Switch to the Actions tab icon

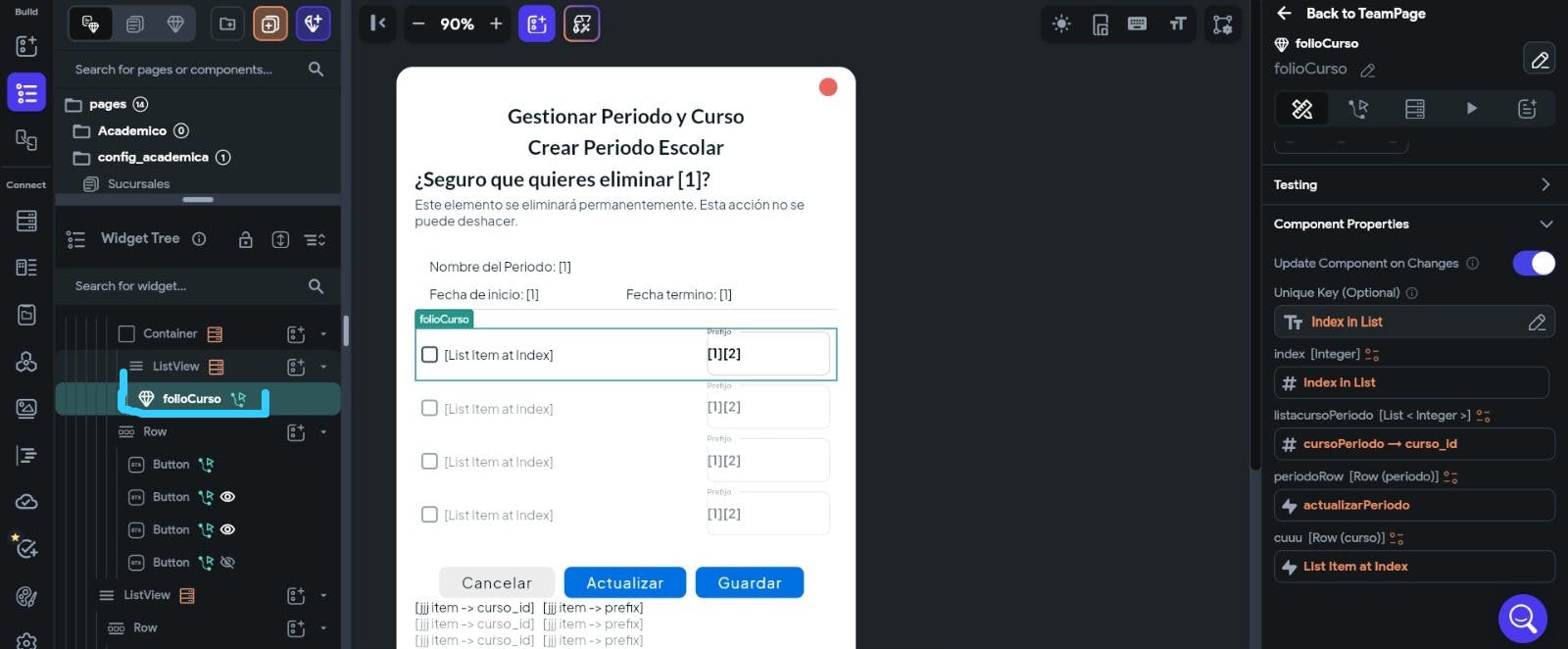point(1358,109)
